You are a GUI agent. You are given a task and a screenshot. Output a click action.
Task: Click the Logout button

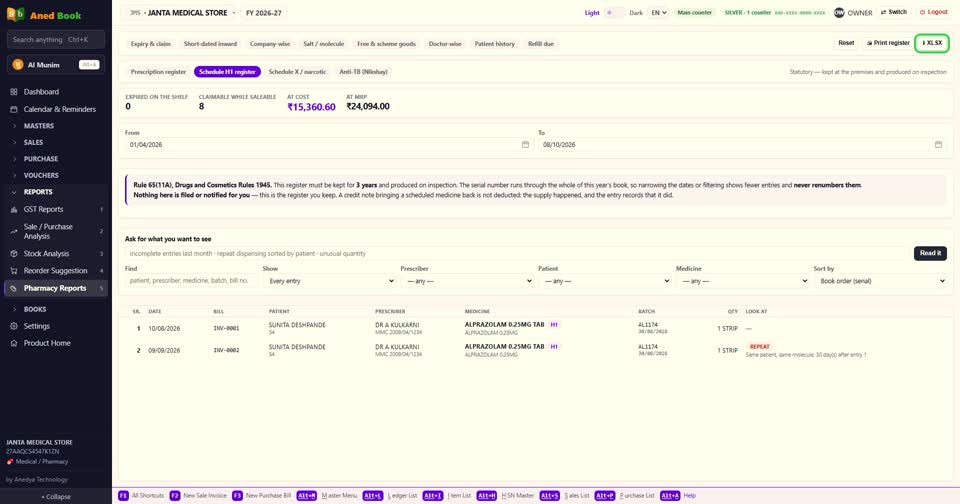(933, 12)
